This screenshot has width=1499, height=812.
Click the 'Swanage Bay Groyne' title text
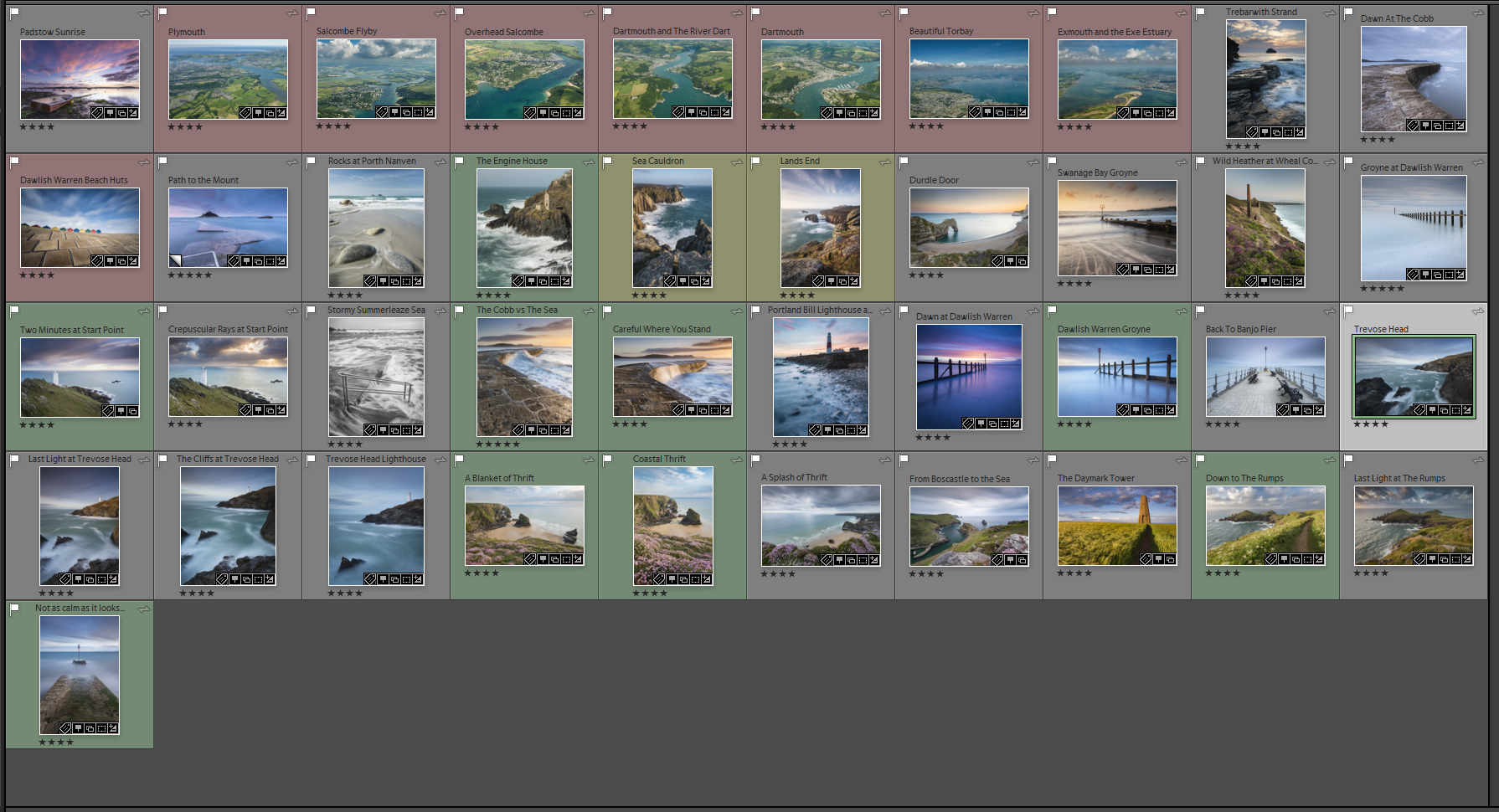(1097, 172)
